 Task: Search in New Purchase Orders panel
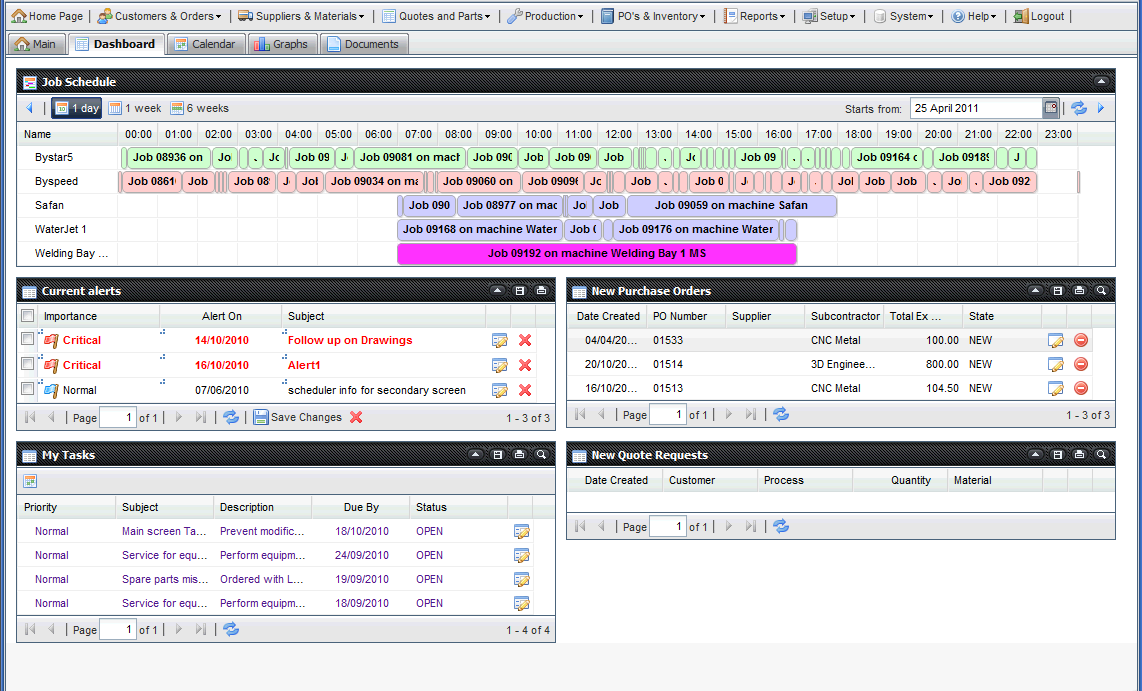(1101, 291)
